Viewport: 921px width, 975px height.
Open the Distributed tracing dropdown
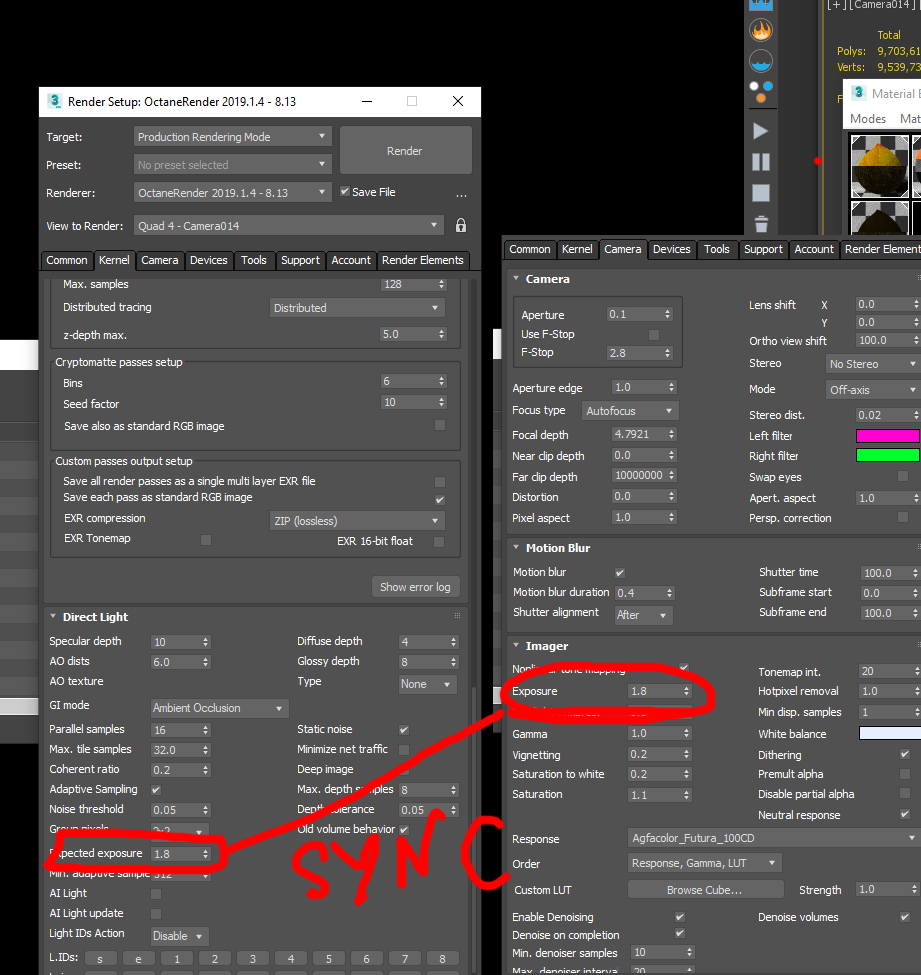tap(356, 308)
